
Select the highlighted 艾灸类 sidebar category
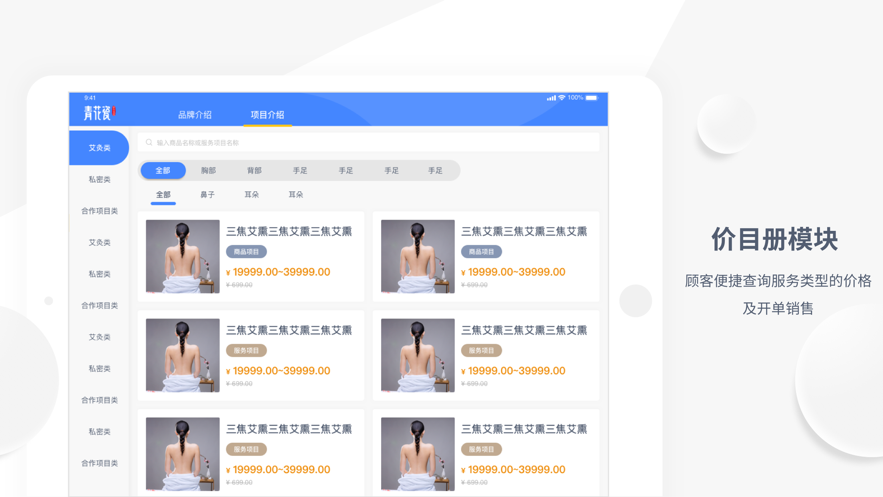(x=99, y=148)
